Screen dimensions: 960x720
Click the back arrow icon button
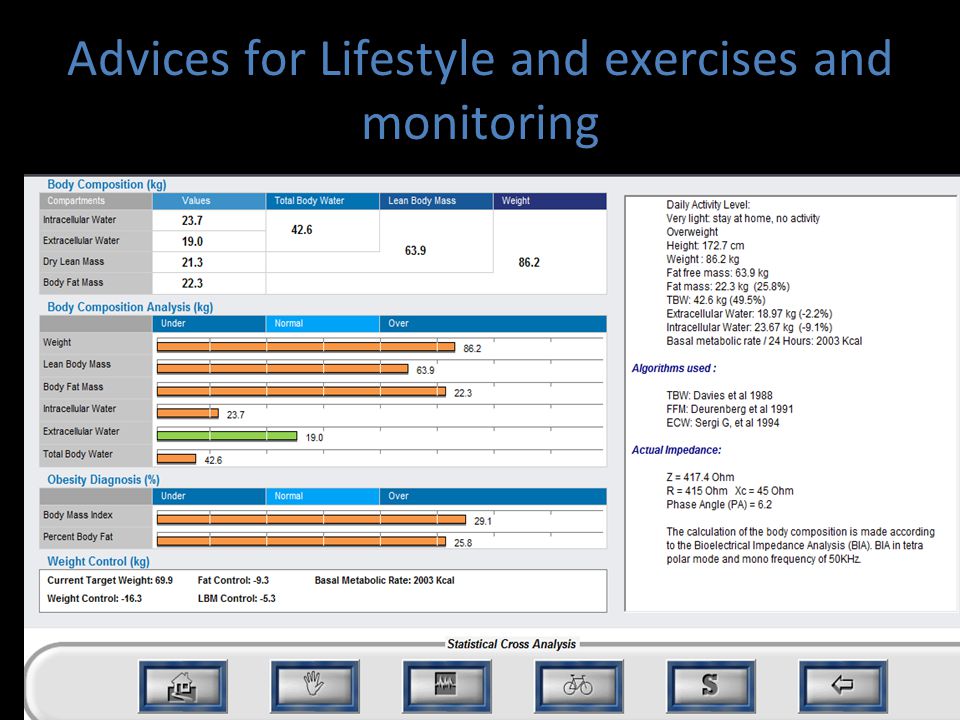pos(843,686)
